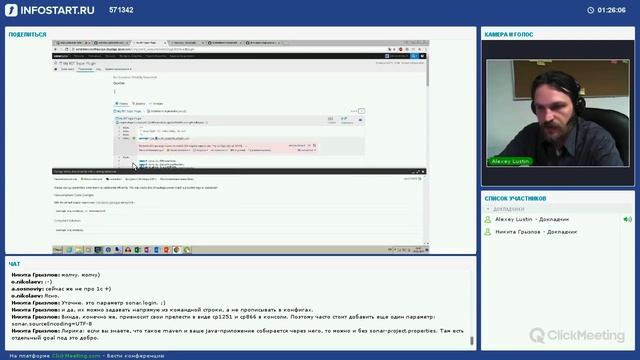640x360 pixels.
Task: Click the chat panel scrollbar handle
Action: [472, 340]
